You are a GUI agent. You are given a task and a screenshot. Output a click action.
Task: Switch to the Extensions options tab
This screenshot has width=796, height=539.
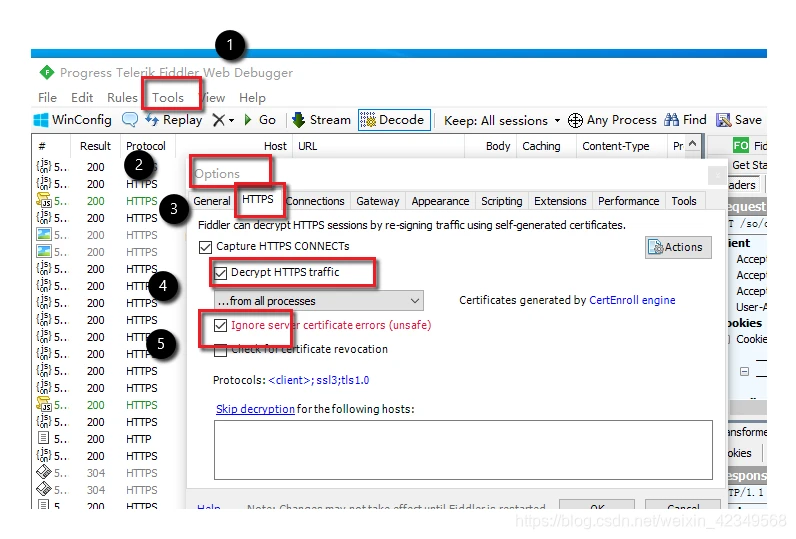[x=560, y=201]
